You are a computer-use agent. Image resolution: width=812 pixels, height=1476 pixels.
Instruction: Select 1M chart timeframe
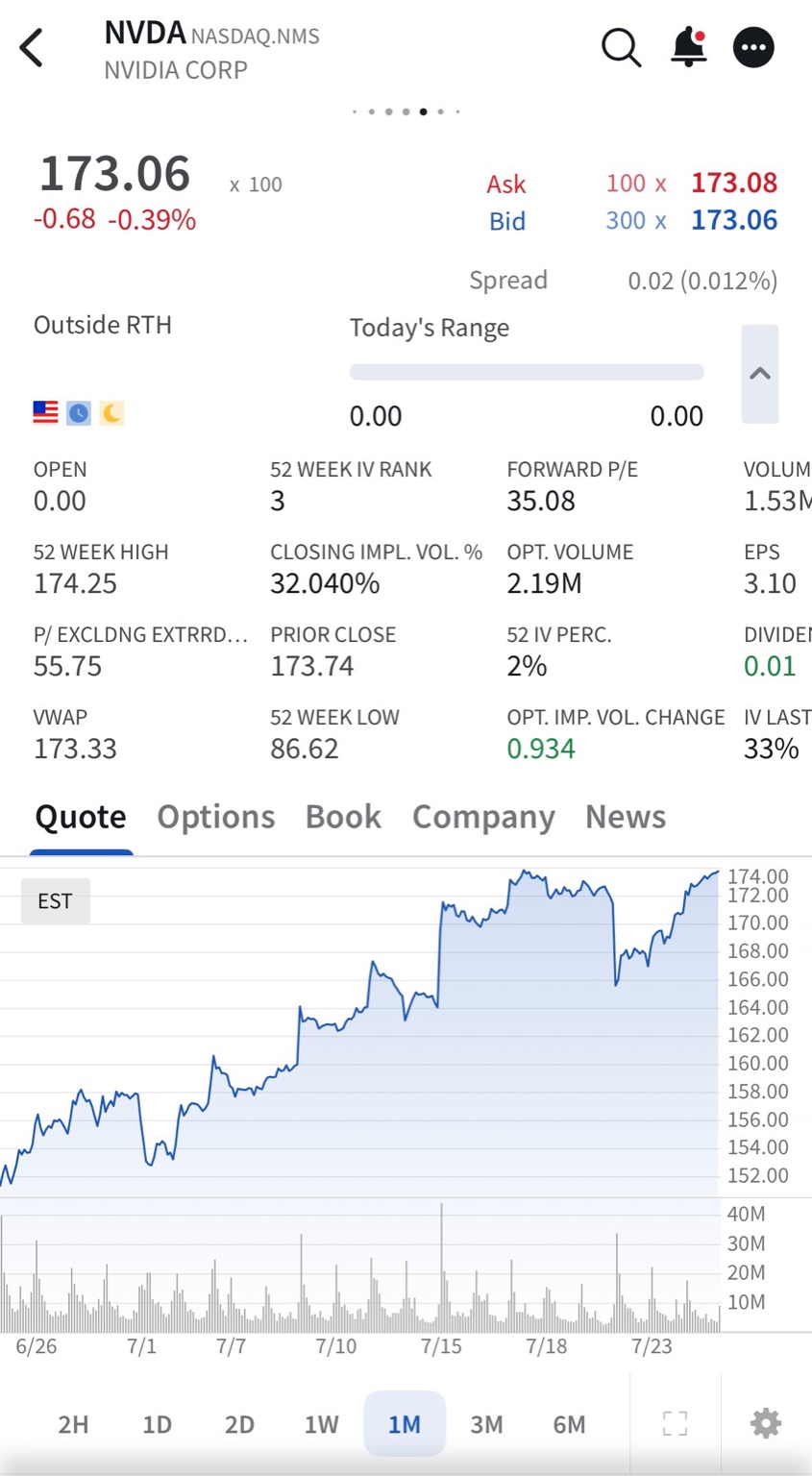pyautogui.click(x=405, y=1424)
